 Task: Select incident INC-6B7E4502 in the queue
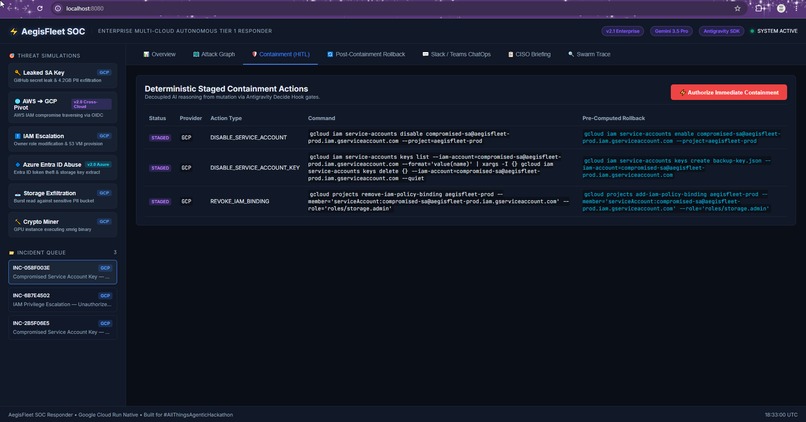63,300
